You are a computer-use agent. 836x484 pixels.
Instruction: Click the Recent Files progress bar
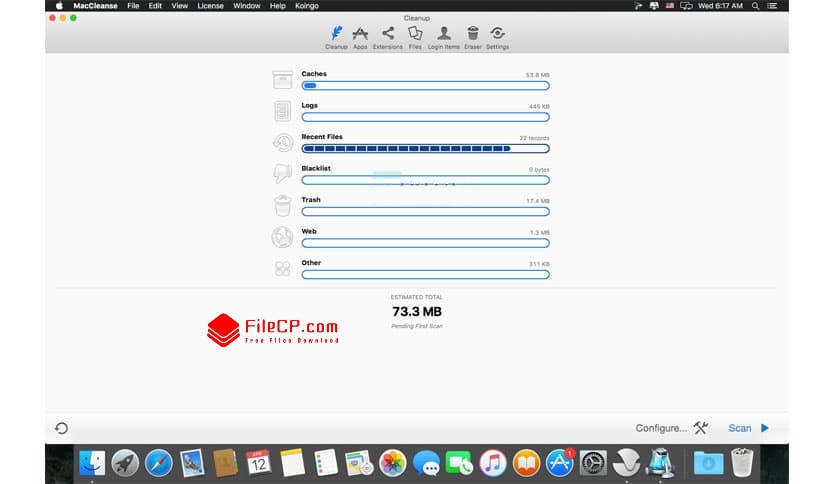tap(425, 149)
